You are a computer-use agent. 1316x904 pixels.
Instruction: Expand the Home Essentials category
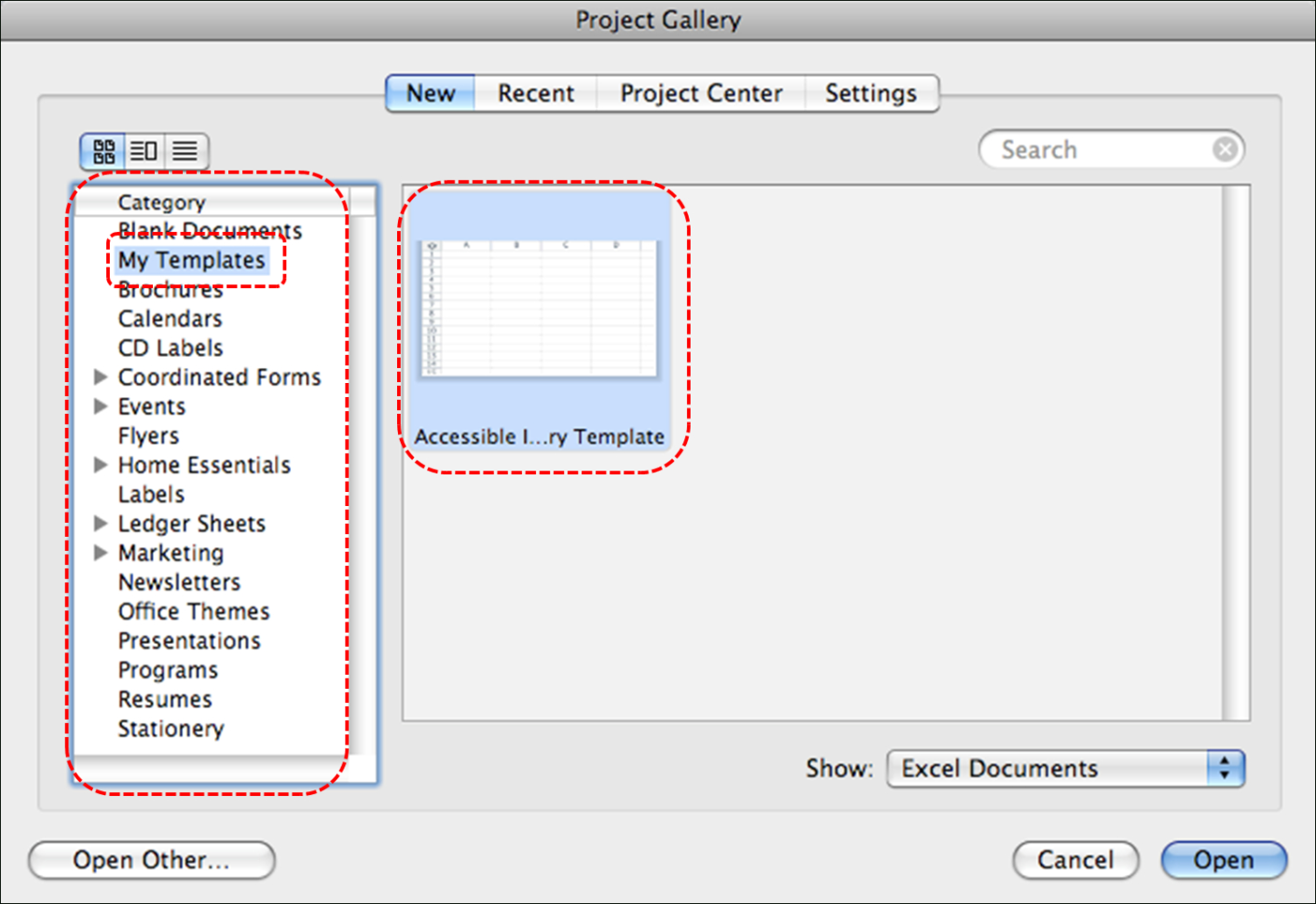[101, 465]
